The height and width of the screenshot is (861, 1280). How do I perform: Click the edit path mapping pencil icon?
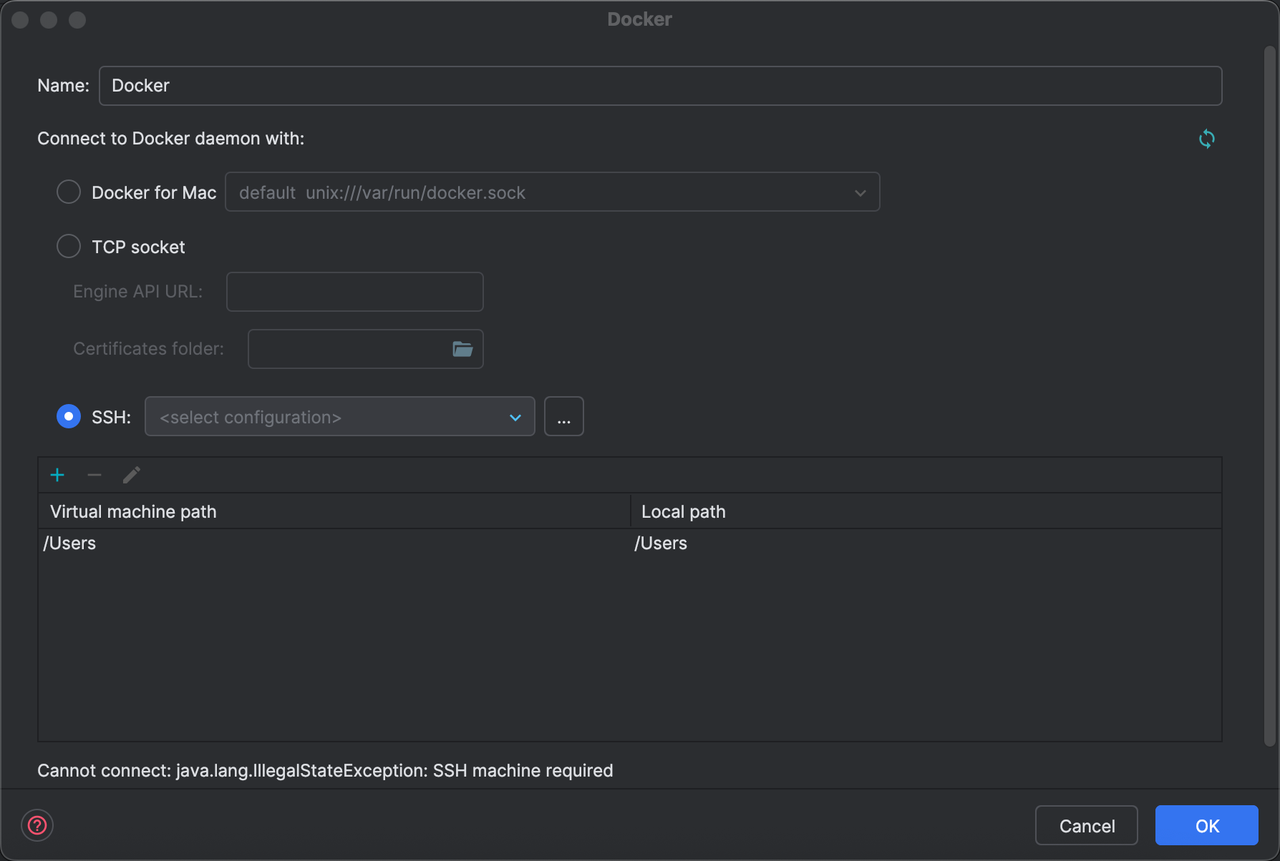click(x=131, y=475)
